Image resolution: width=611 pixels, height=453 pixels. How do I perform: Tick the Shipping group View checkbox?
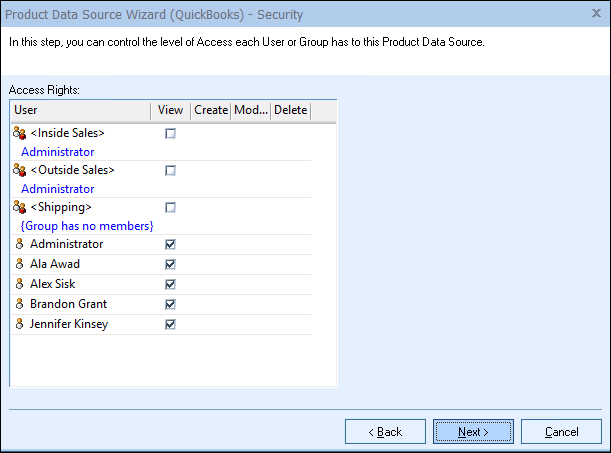pos(170,207)
